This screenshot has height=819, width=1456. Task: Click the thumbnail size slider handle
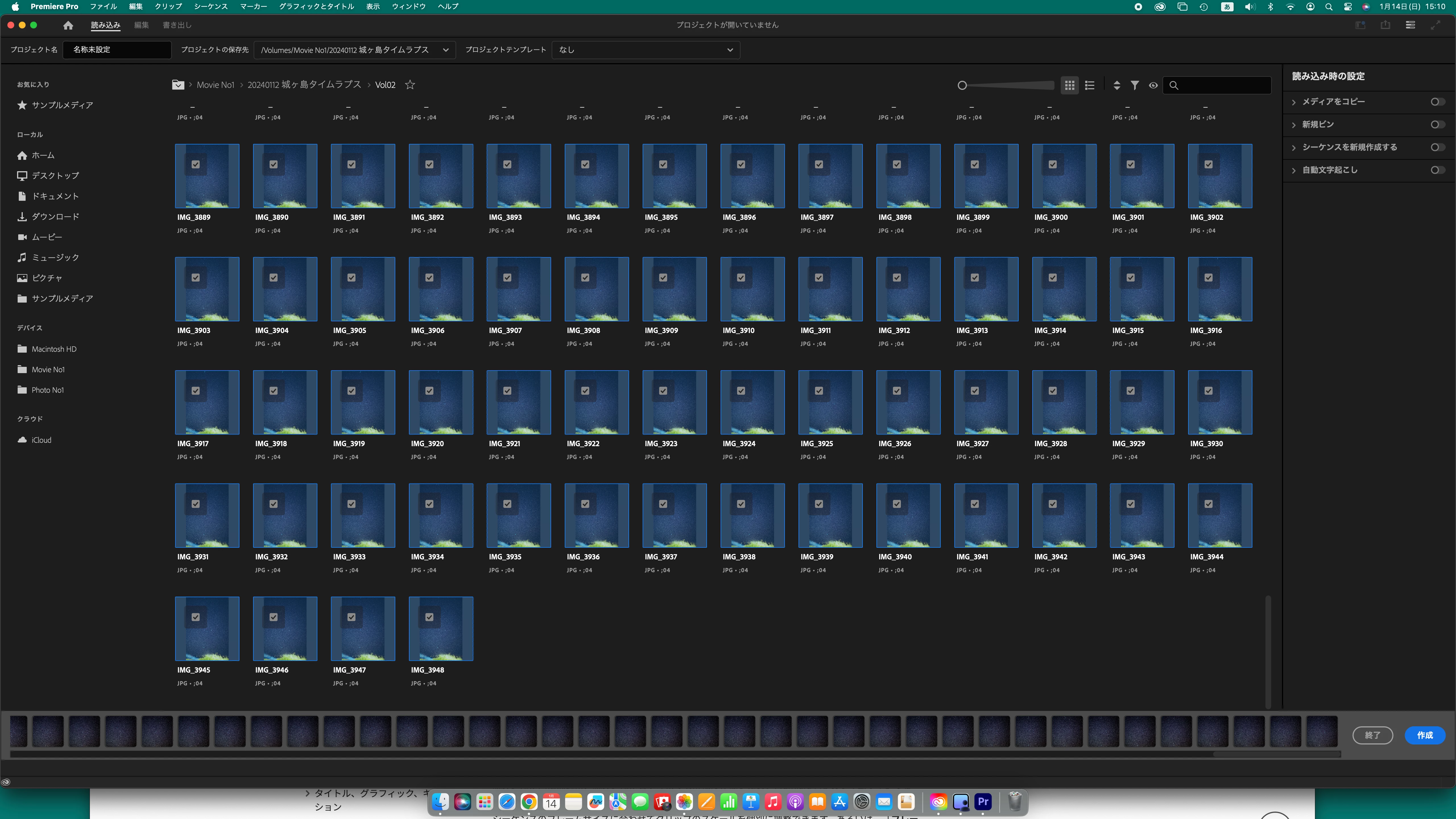tap(962, 85)
